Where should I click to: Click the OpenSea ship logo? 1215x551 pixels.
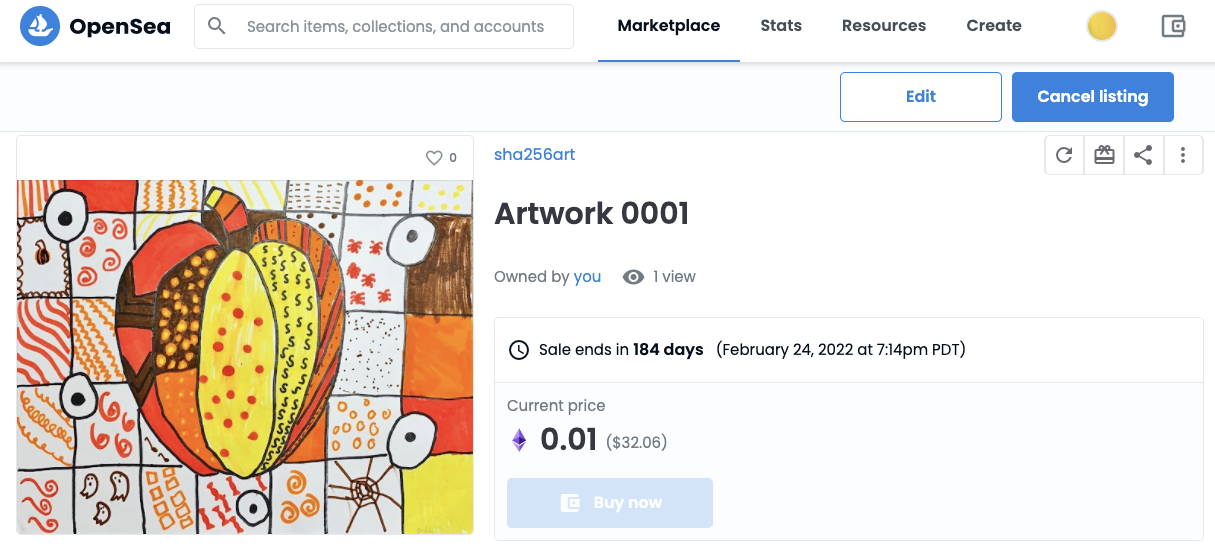pyautogui.click(x=40, y=26)
